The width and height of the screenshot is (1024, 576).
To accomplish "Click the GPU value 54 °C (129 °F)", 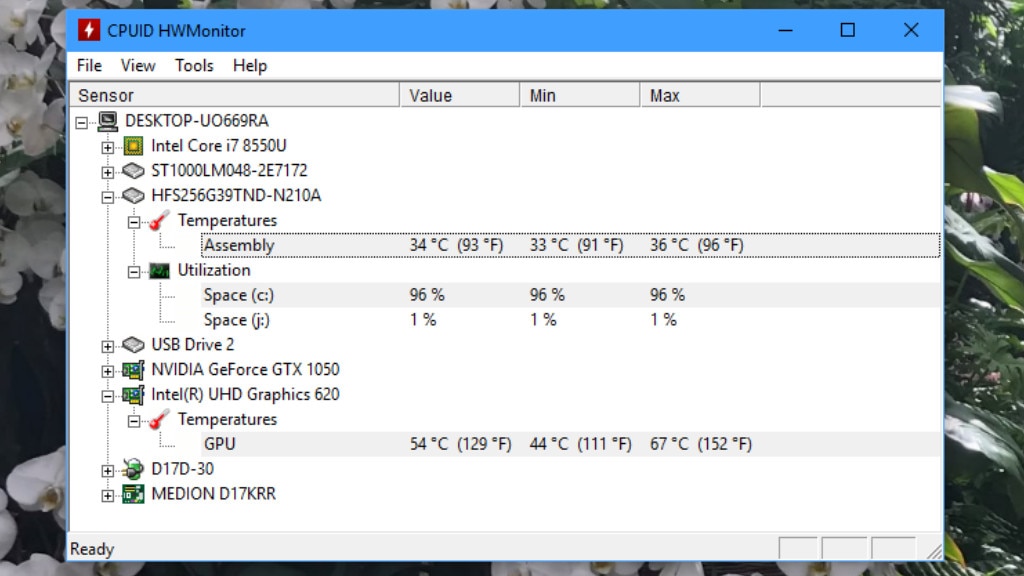I will pos(460,444).
